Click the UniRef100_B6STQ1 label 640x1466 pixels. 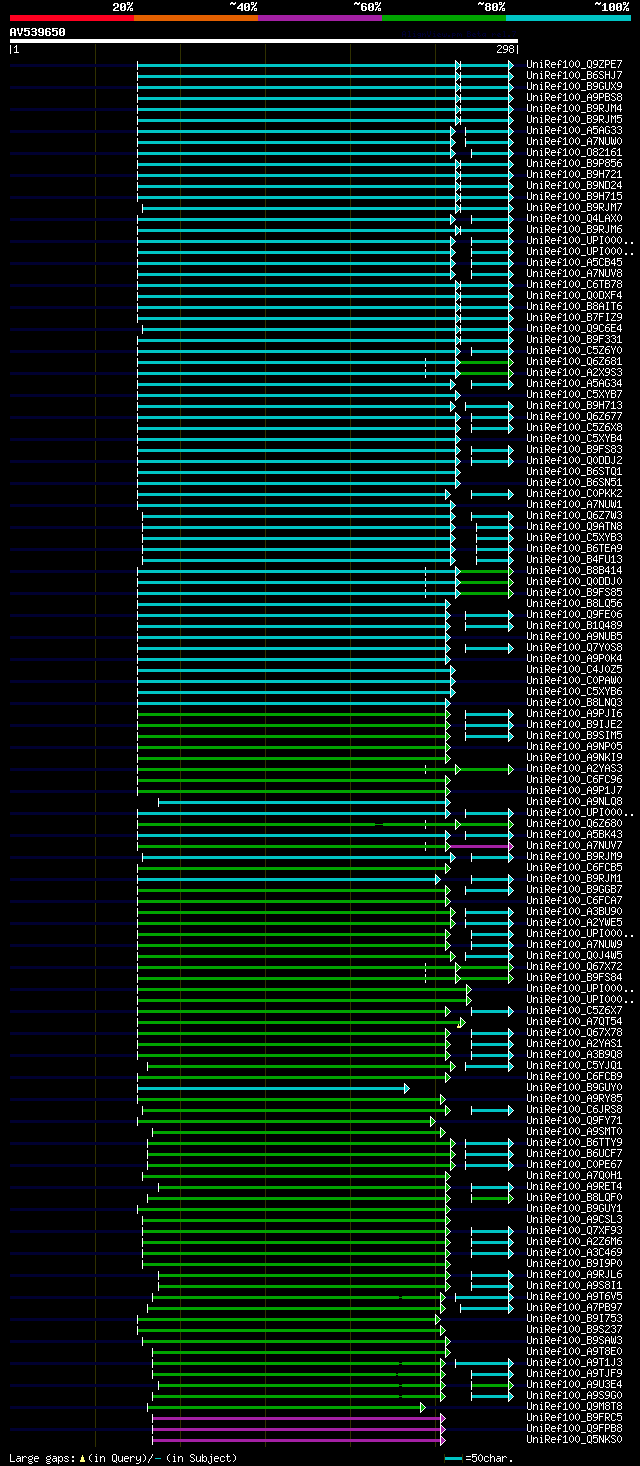click(574, 471)
